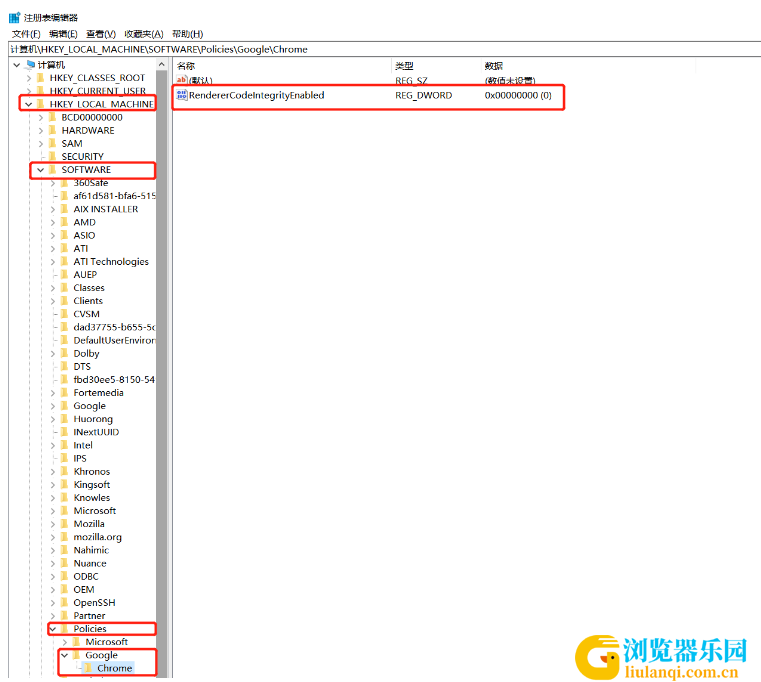Expand the SAM key chevron
Viewport: 761px width, 682px height.
[x=41, y=144]
